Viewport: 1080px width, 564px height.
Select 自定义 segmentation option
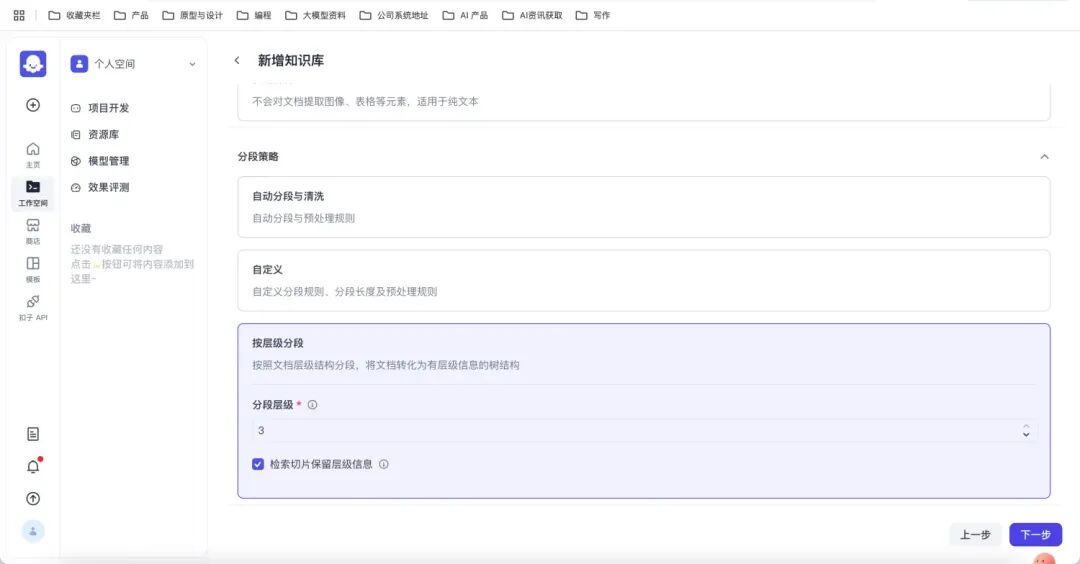pos(643,280)
